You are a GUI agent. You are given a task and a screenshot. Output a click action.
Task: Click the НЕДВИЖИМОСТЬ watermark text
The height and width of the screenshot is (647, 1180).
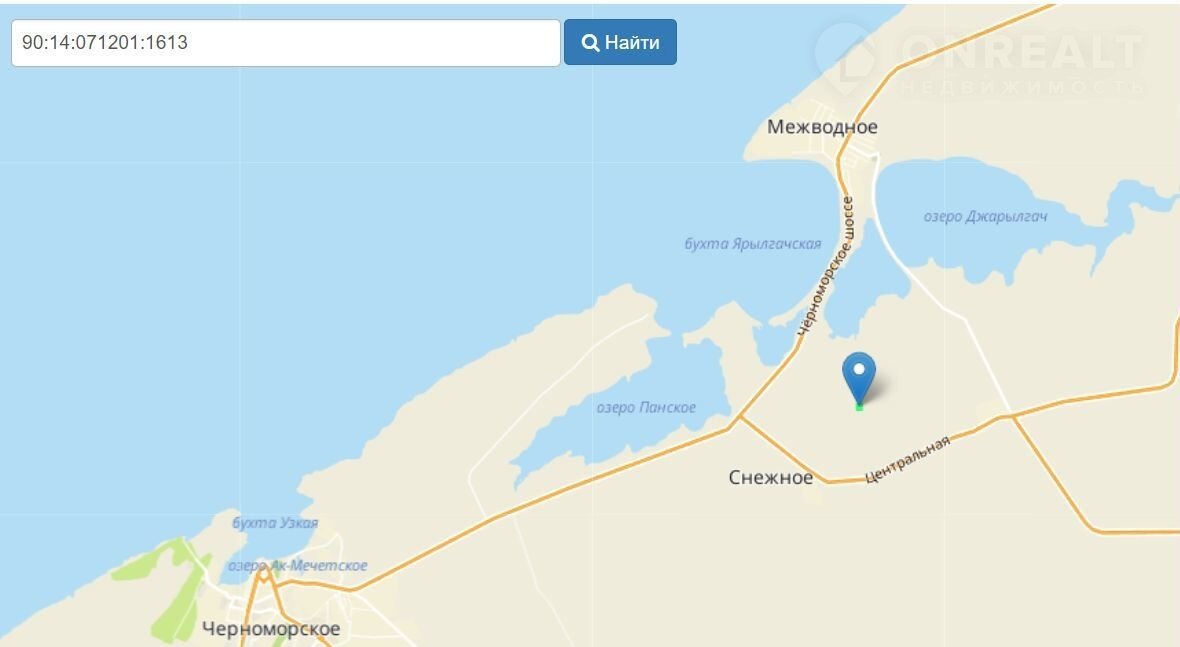click(x=1022, y=87)
